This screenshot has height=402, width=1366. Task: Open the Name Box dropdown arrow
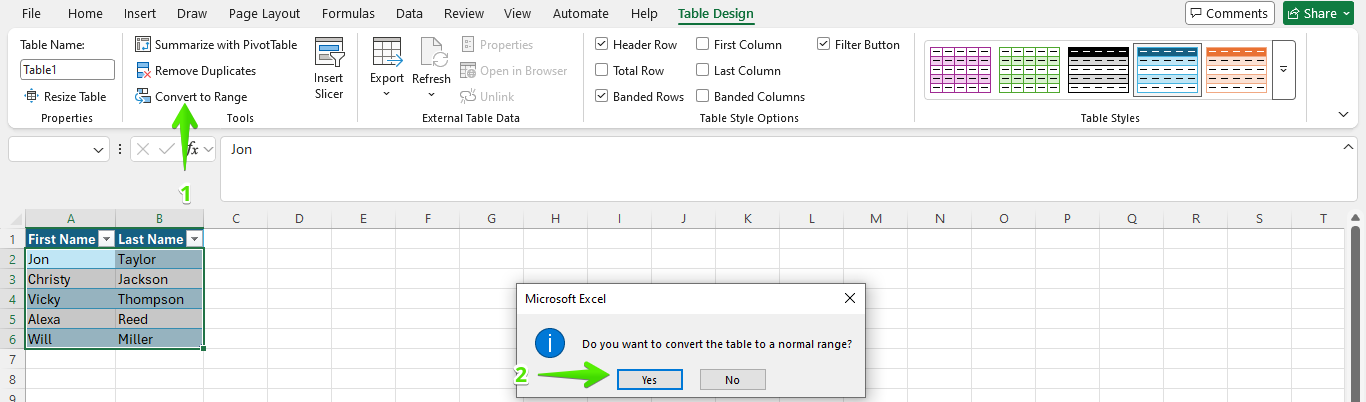click(99, 150)
